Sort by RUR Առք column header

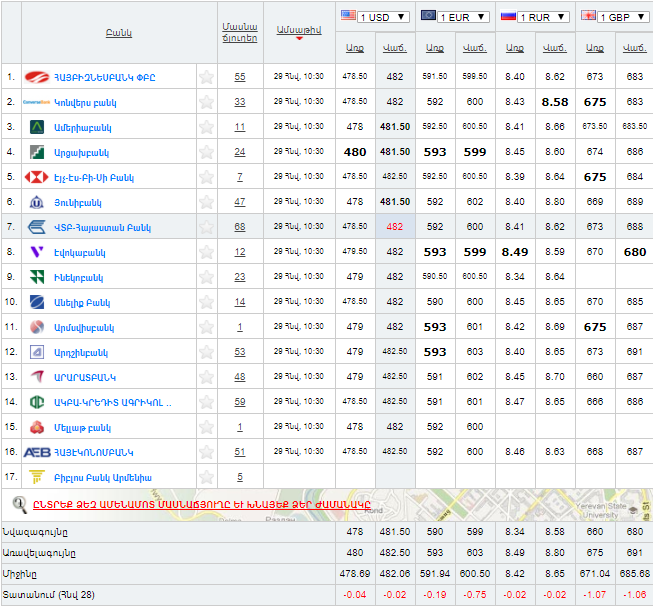coord(515,48)
